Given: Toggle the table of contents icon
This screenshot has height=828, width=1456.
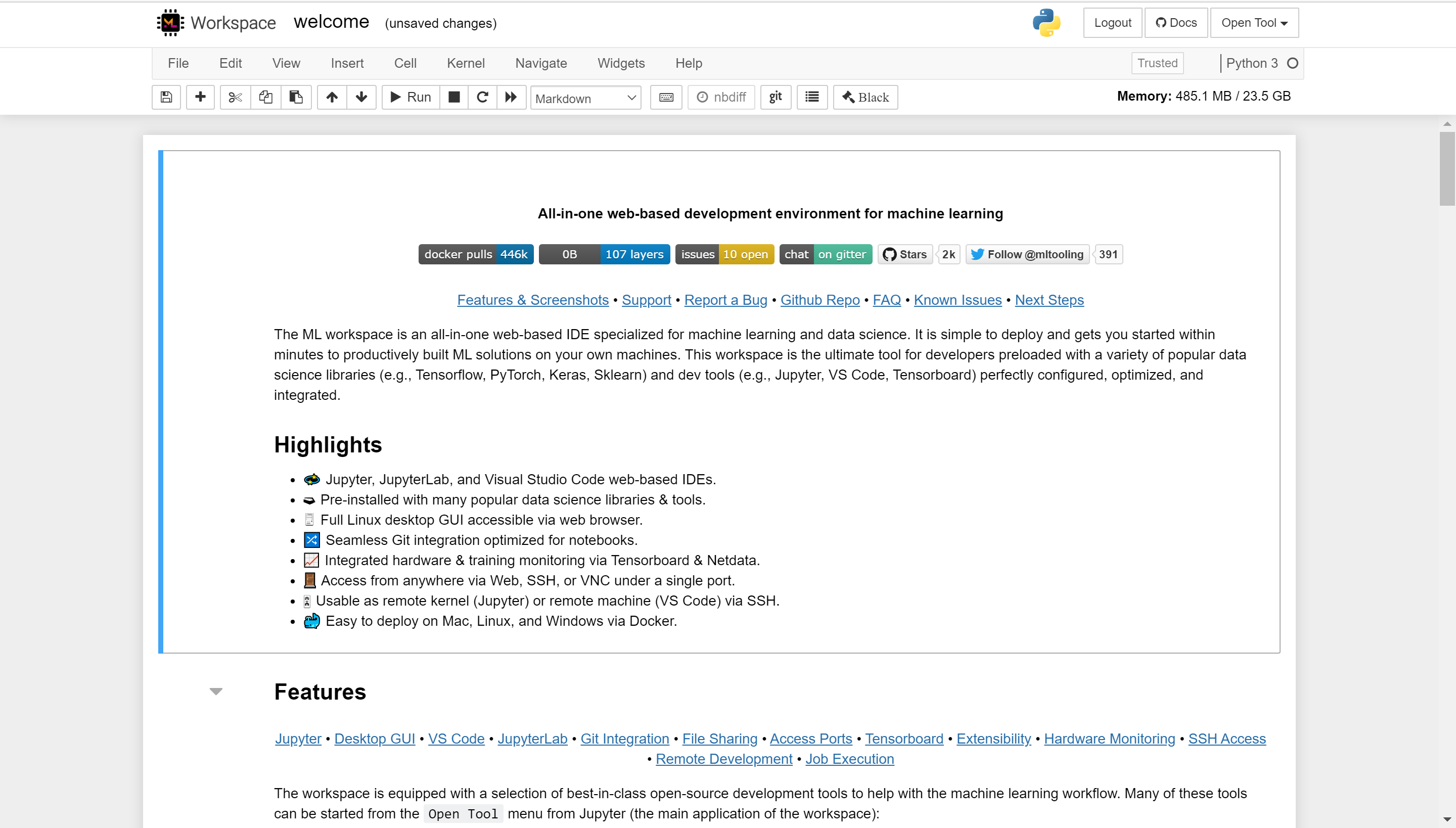Looking at the screenshot, I should [812, 97].
